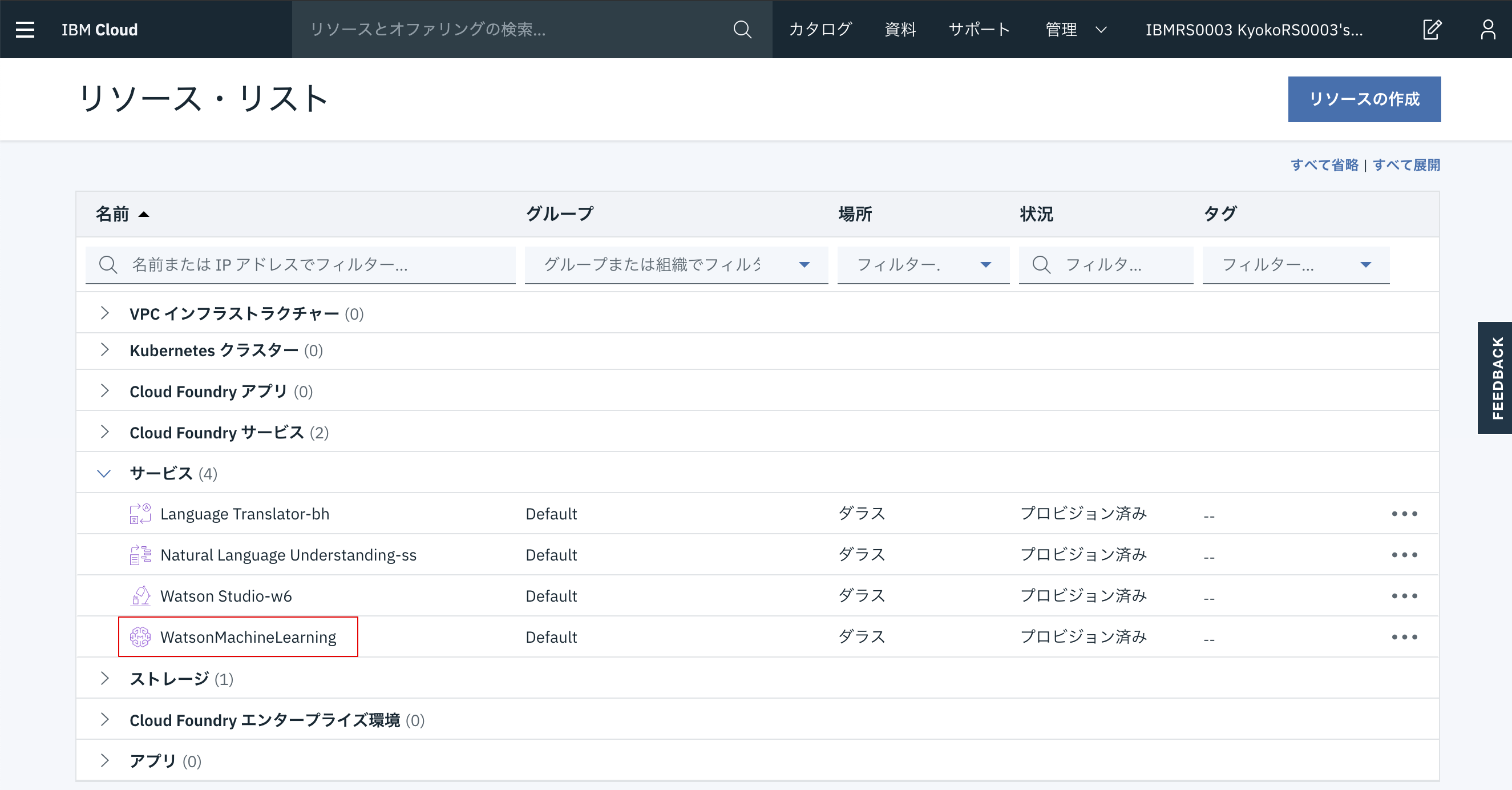Open the actions menu for Natural Language Understanding-ss

tap(1405, 555)
